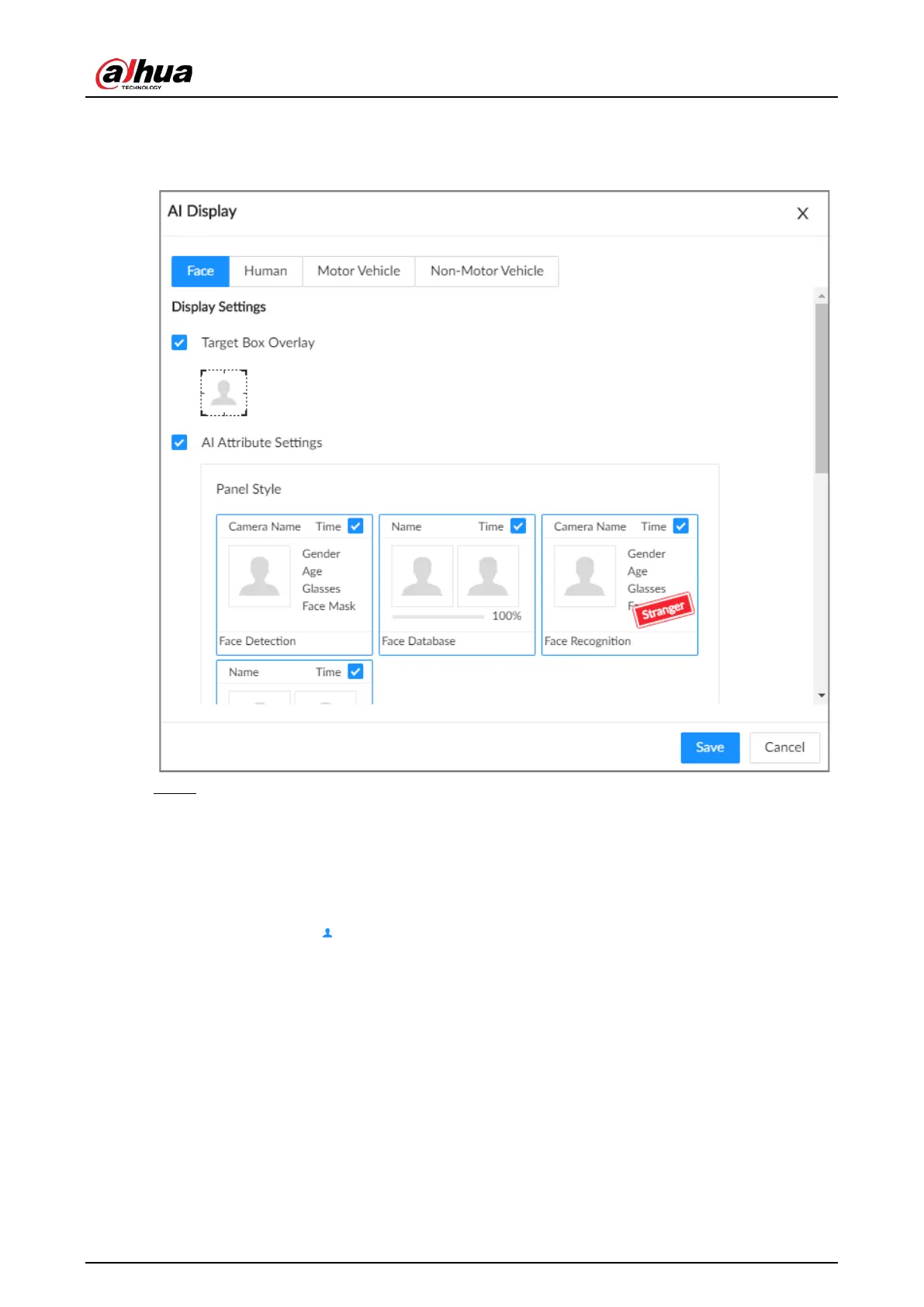Disable the Face Detection panel style checkbox
924x1307 pixels.
point(355,526)
